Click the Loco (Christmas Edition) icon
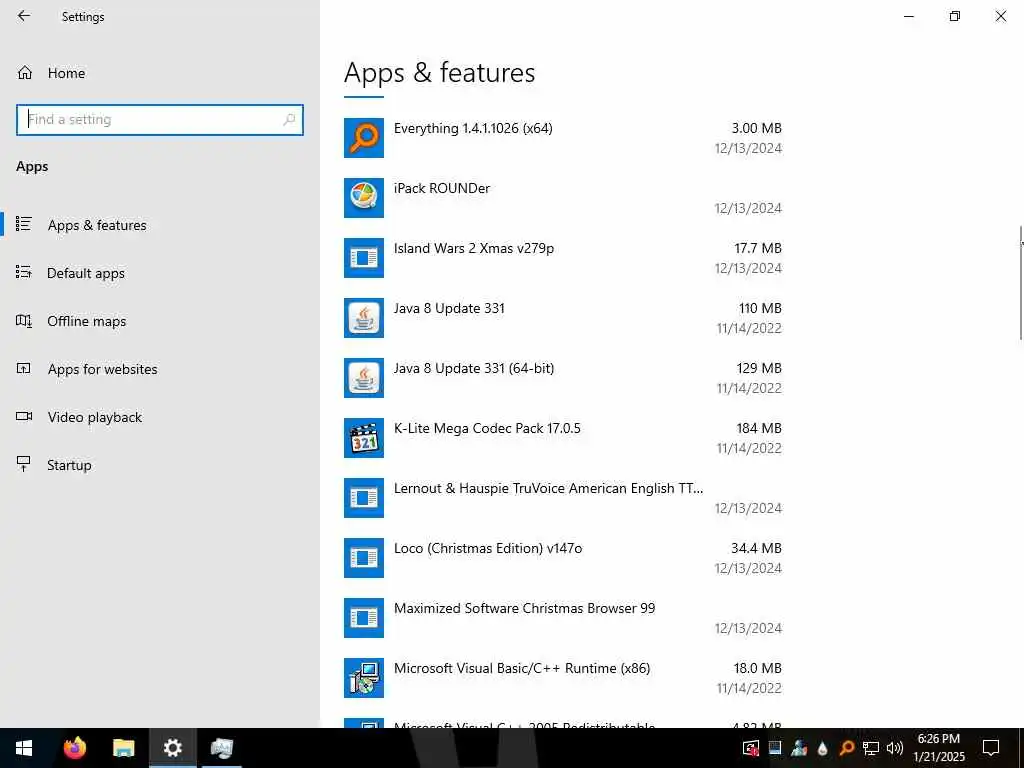The height and width of the screenshot is (768, 1024). (364, 558)
